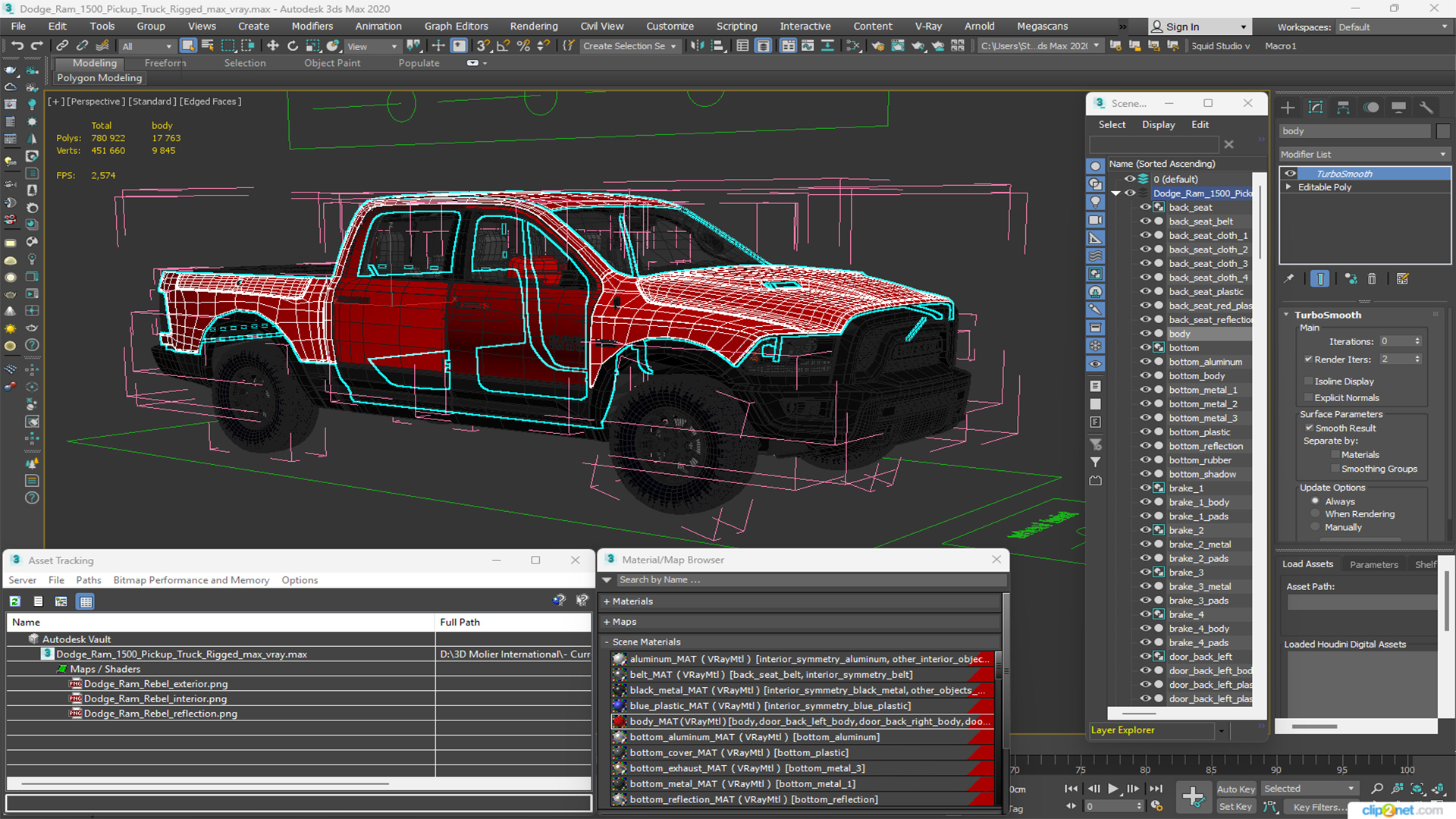Screen dimensions: 1456x819
Task: Hide the back_seat object via eye icon
Action: tap(1145, 207)
